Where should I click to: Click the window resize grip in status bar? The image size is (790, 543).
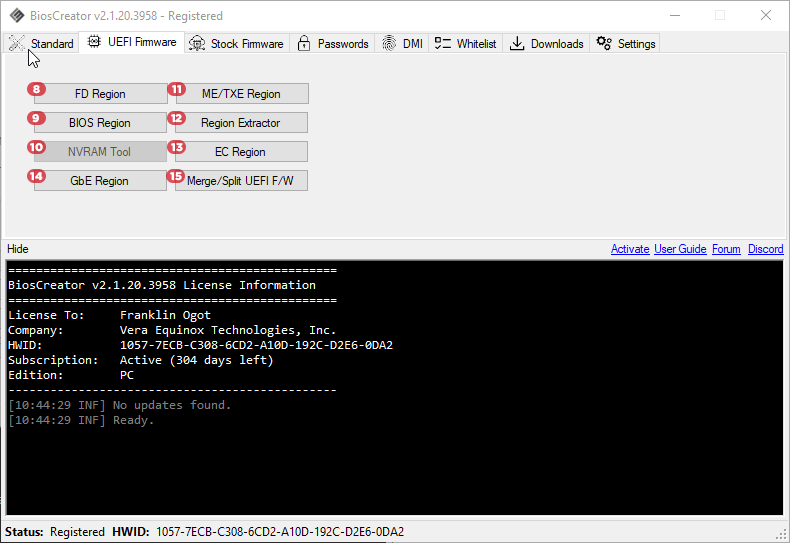pos(782,535)
